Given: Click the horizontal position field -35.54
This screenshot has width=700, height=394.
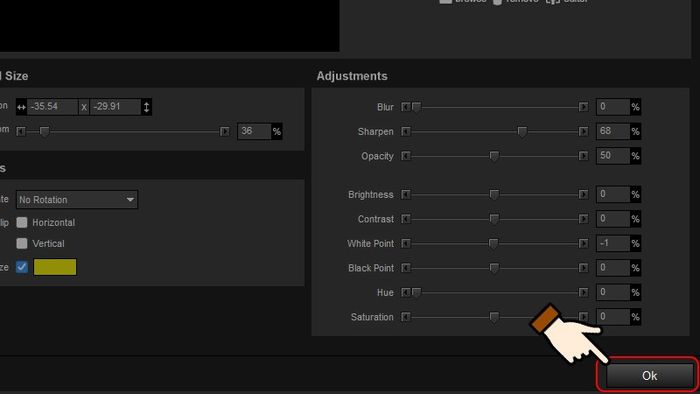Looking at the screenshot, I should point(53,107).
